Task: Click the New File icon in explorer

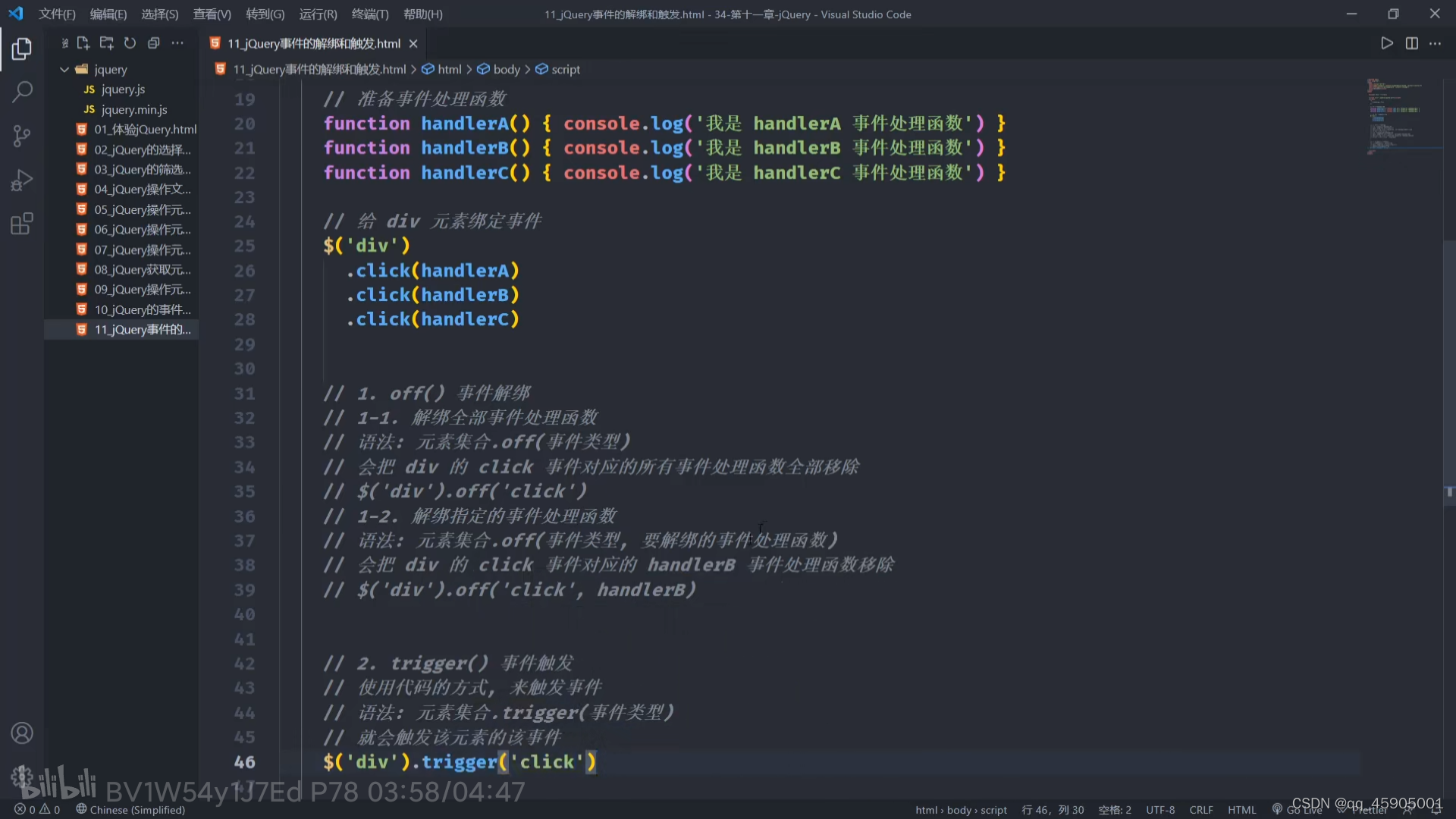Action: [83, 43]
